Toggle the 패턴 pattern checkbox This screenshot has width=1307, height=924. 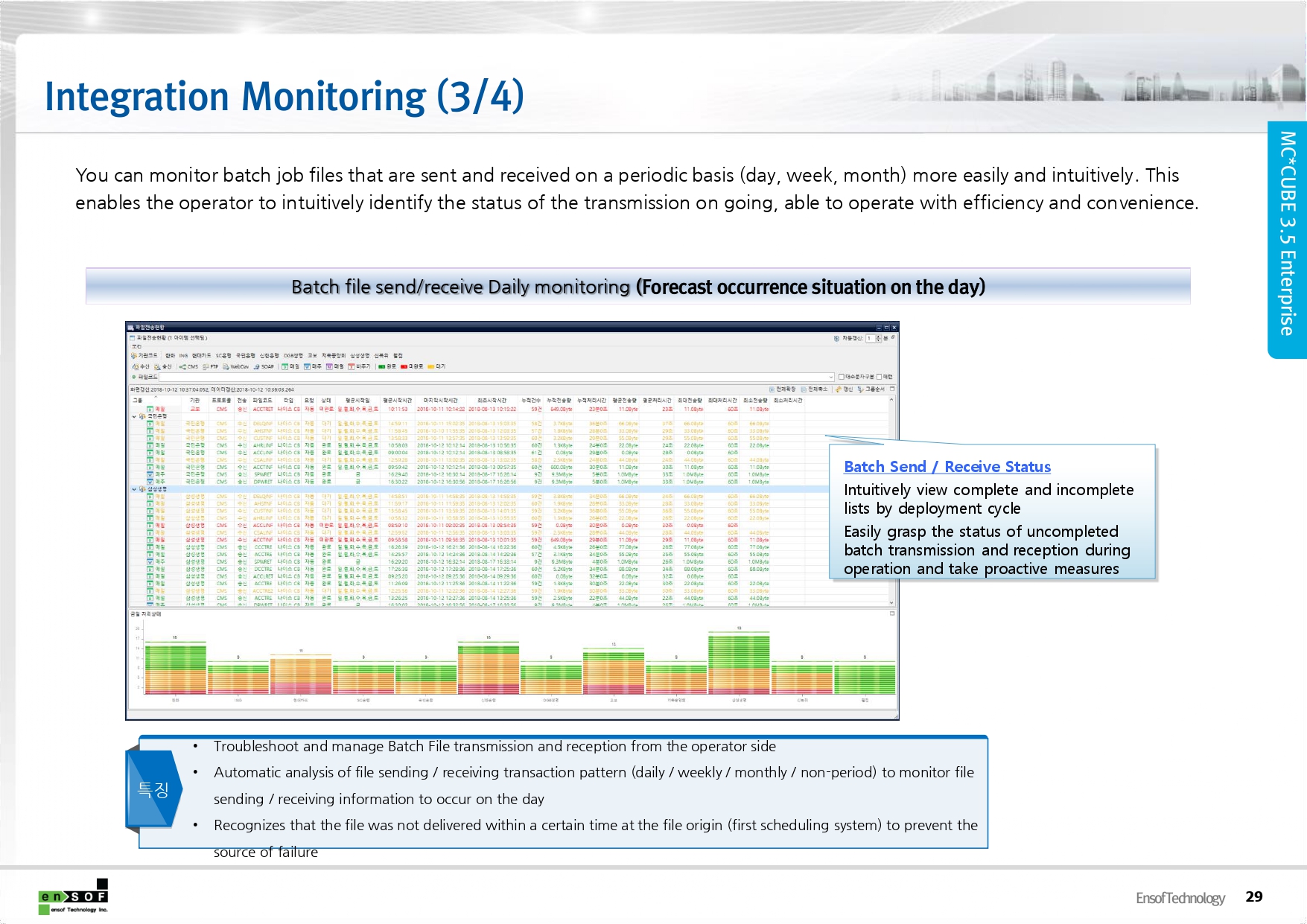(880, 377)
